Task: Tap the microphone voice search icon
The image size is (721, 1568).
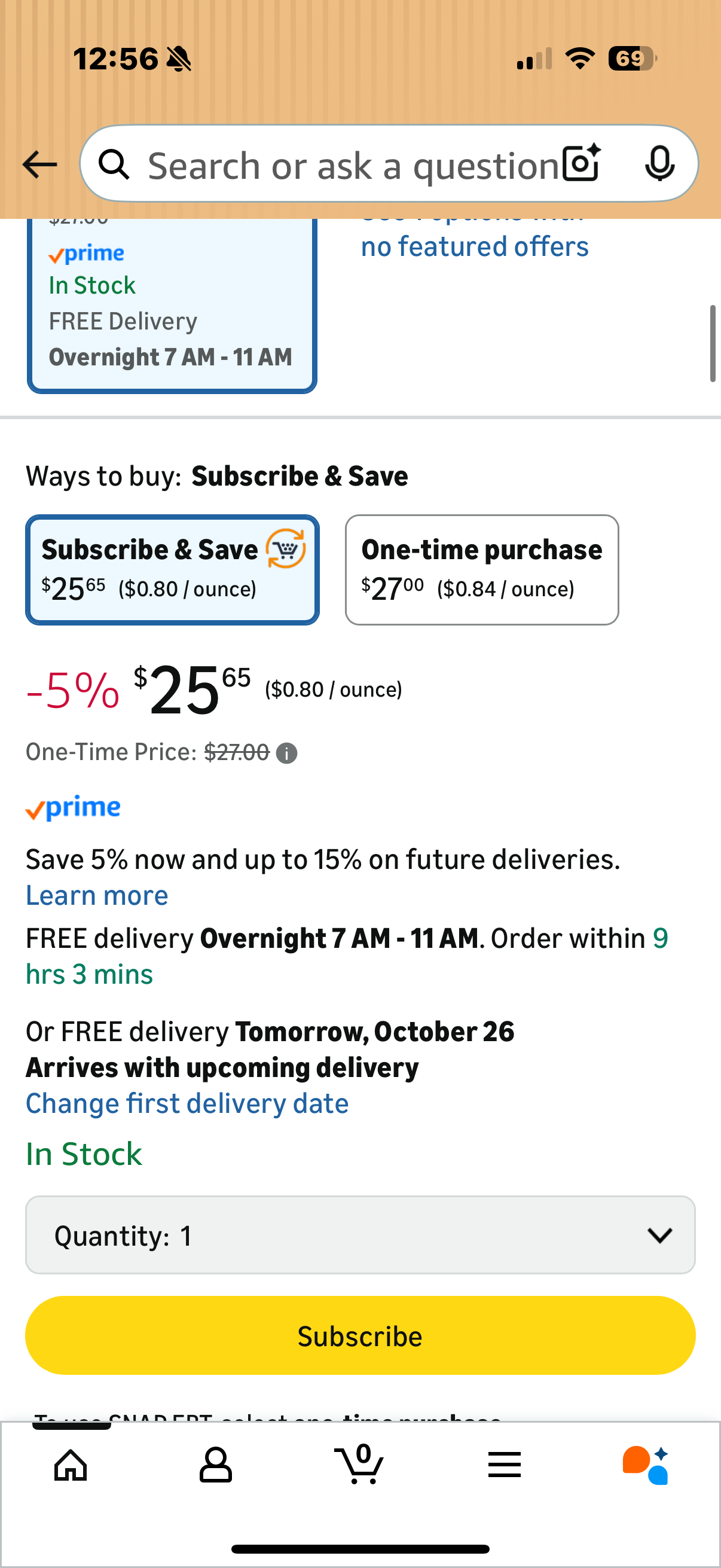Action: [x=659, y=163]
